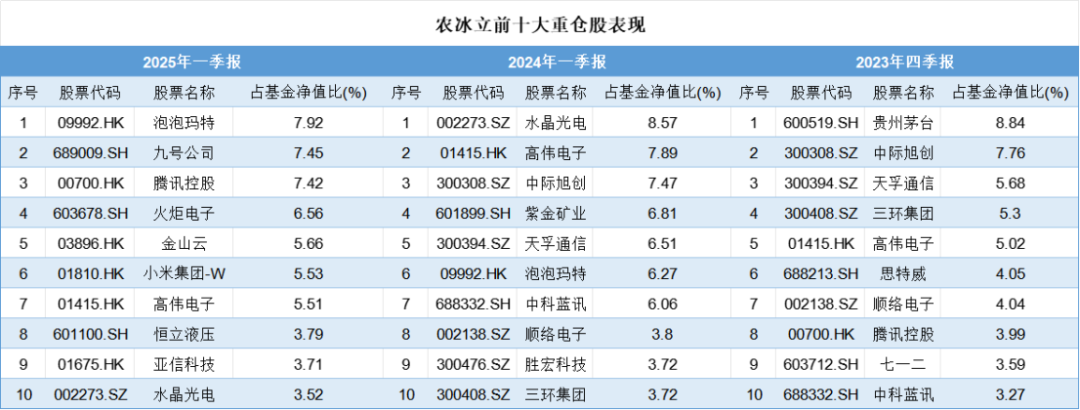Click stock code 600519.SH
The width and height of the screenshot is (1080, 410).
click(x=820, y=123)
